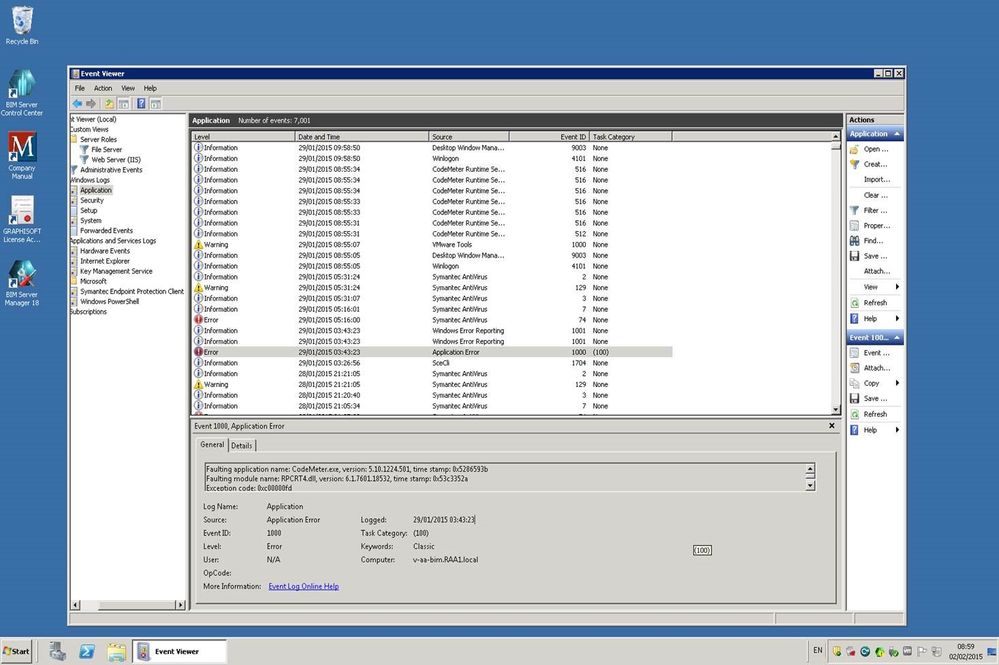Select Administrative Events tree item
999x665 pixels.
(x=111, y=170)
